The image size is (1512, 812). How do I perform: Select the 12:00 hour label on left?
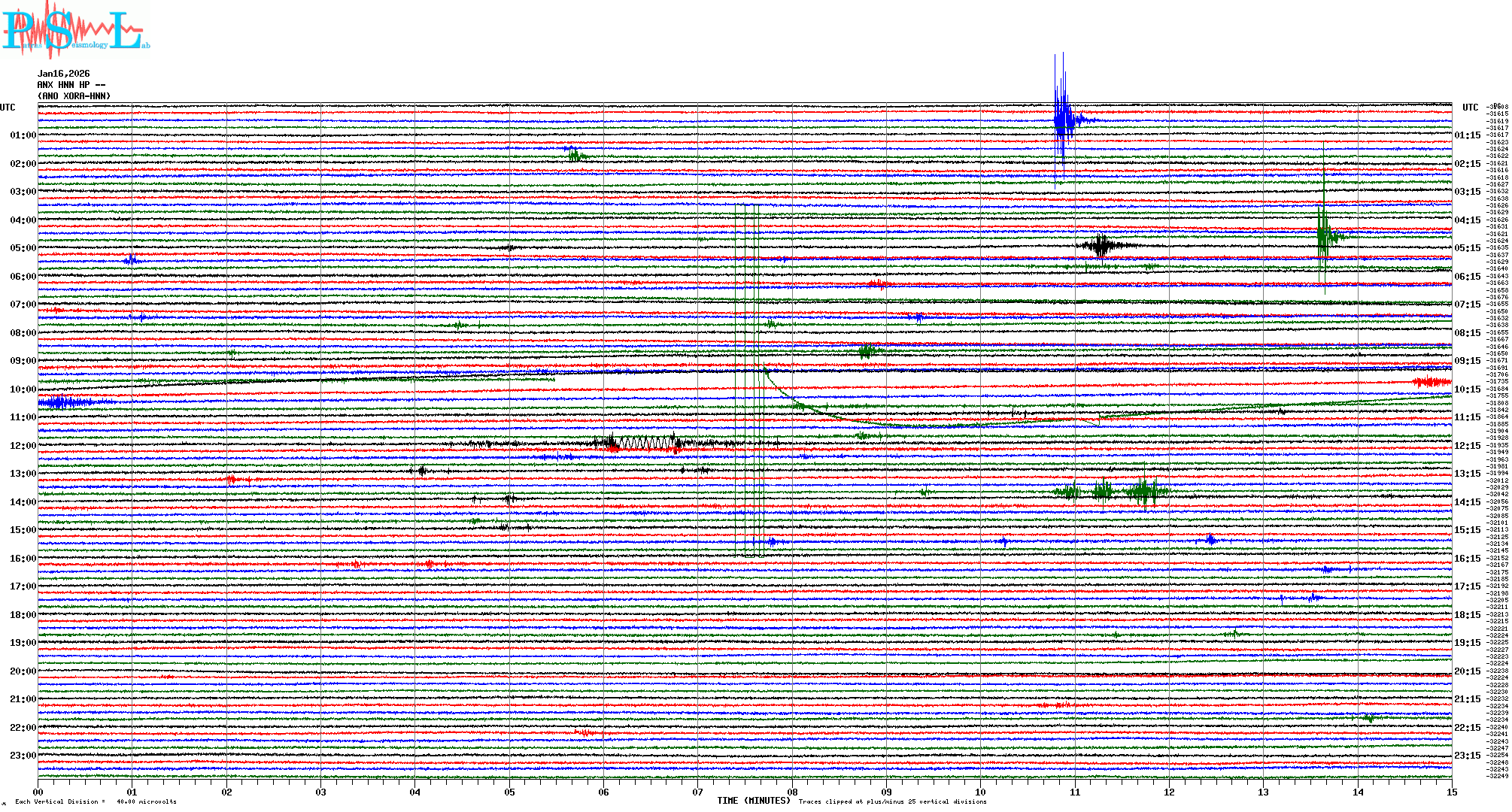coord(23,446)
